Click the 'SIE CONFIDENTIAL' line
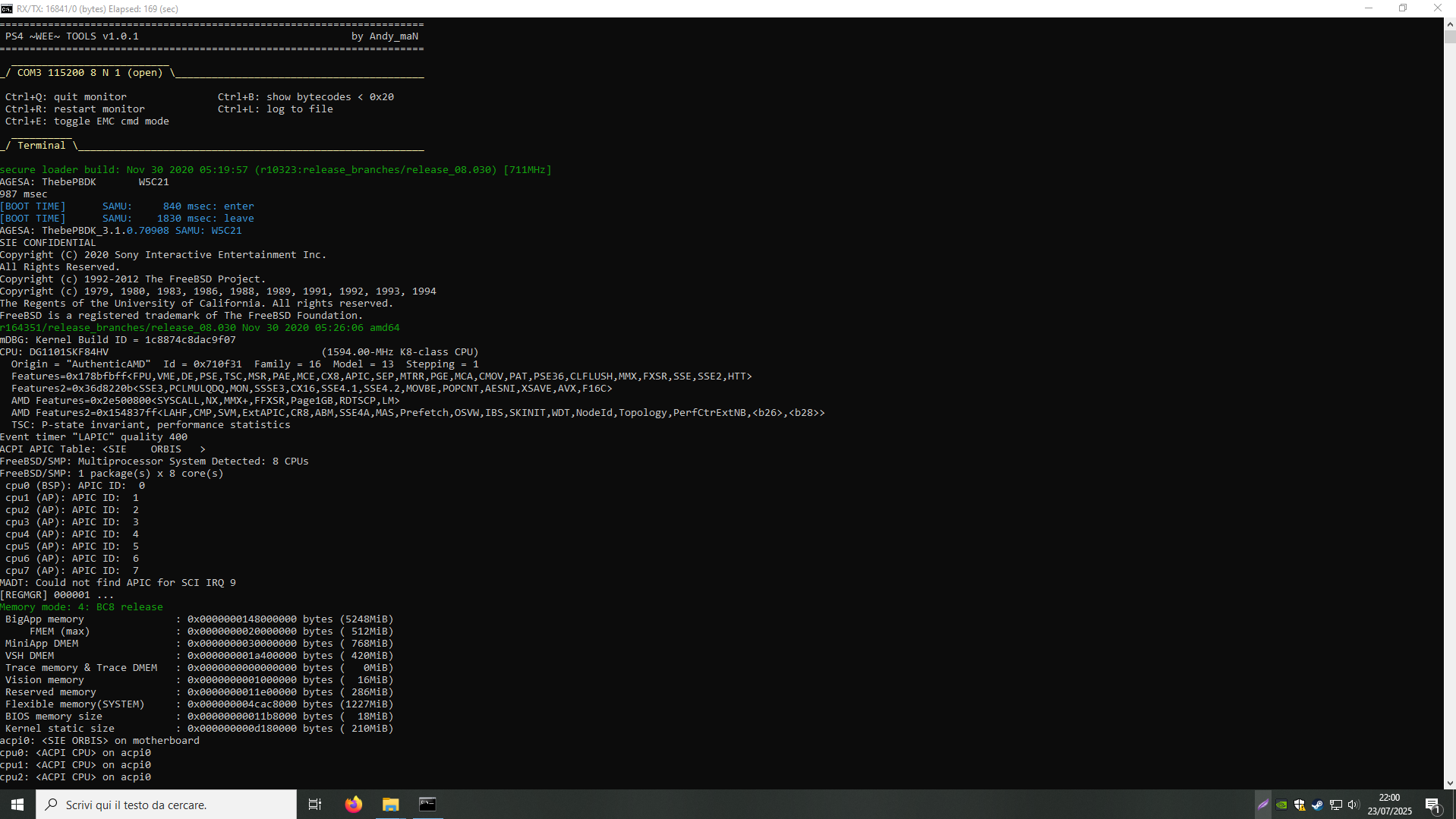The height and width of the screenshot is (819, 1456). (48, 243)
